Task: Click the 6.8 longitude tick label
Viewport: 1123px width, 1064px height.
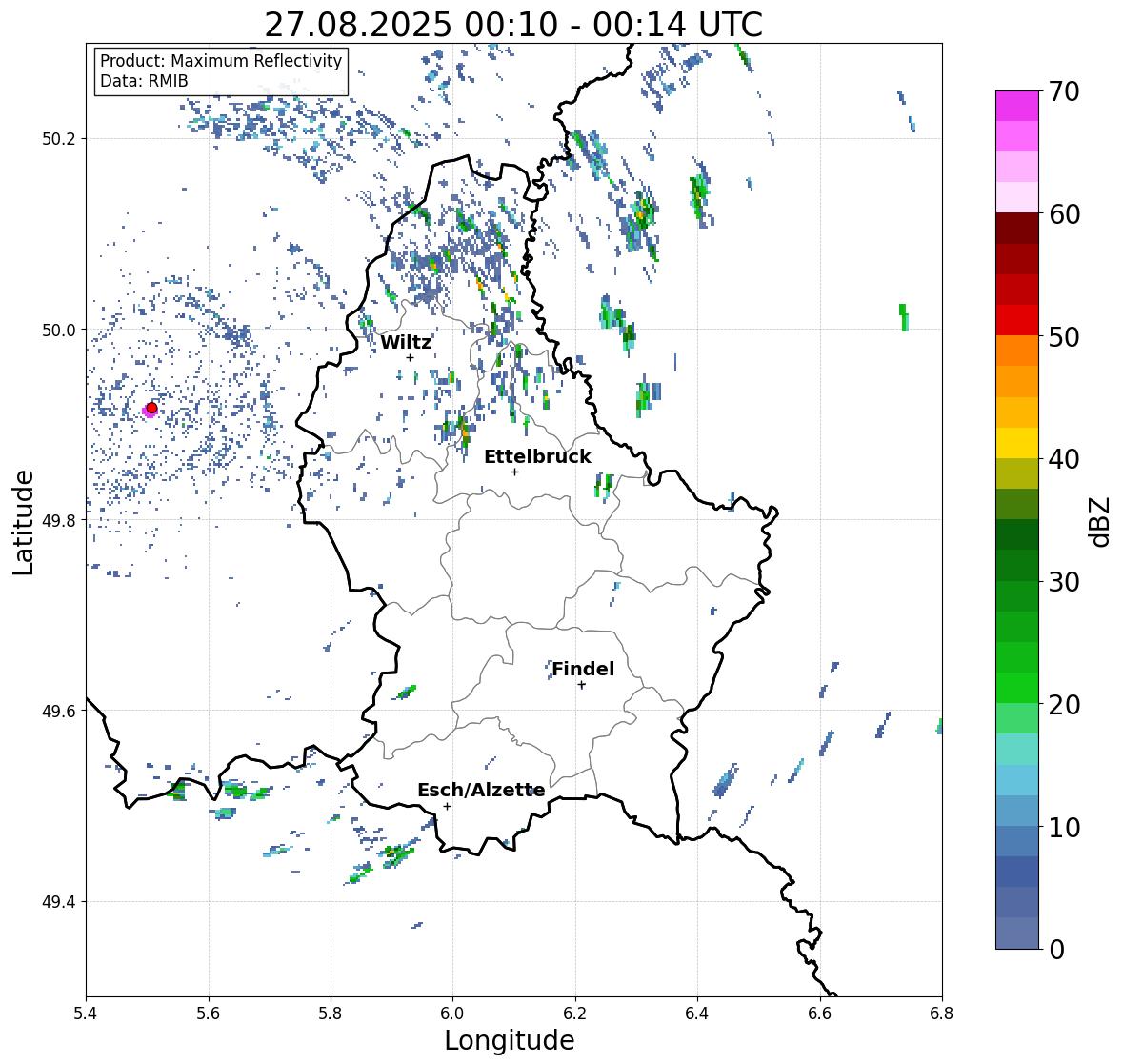Action: (942, 1013)
